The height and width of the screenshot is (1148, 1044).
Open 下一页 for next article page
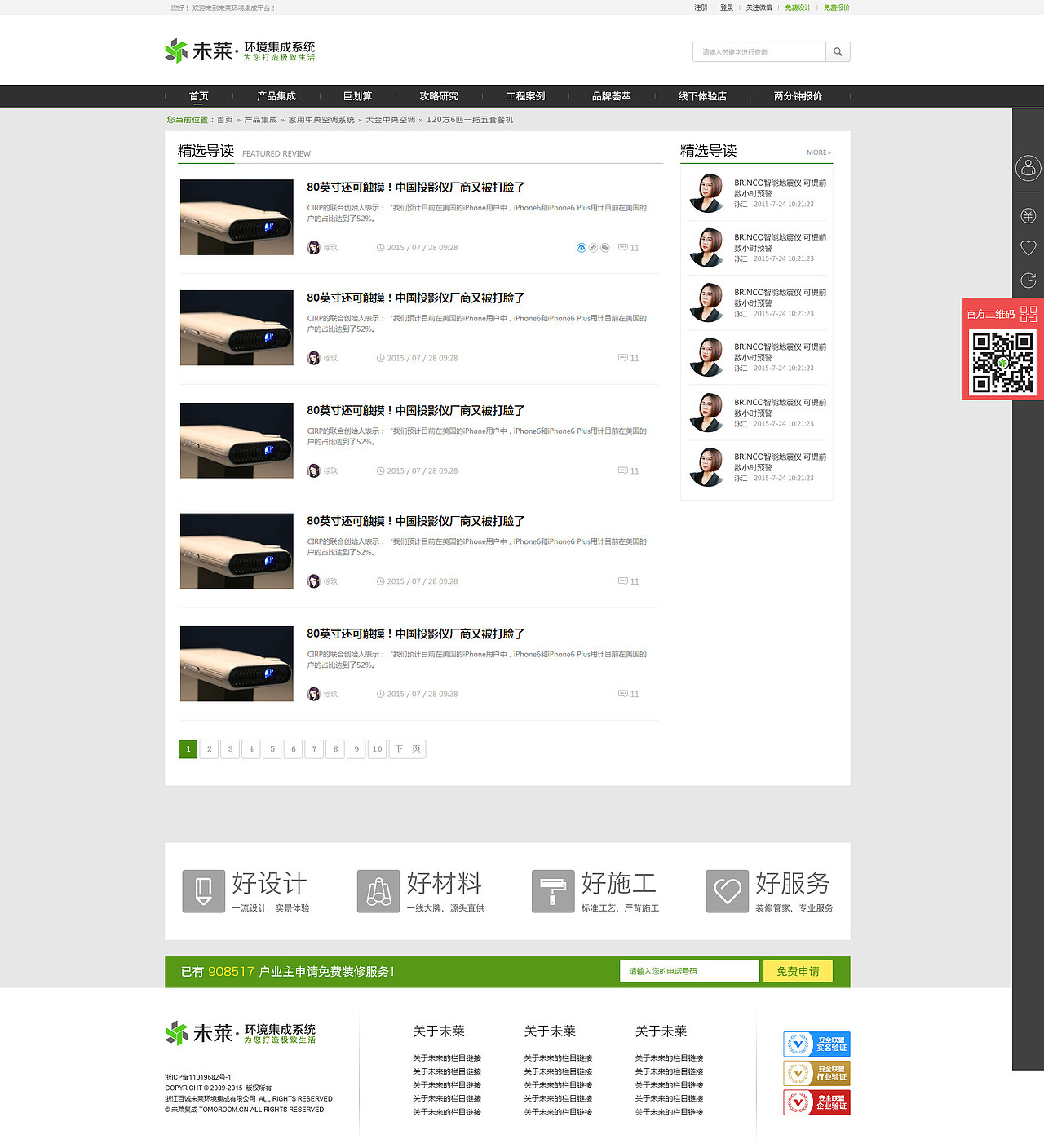406,748
